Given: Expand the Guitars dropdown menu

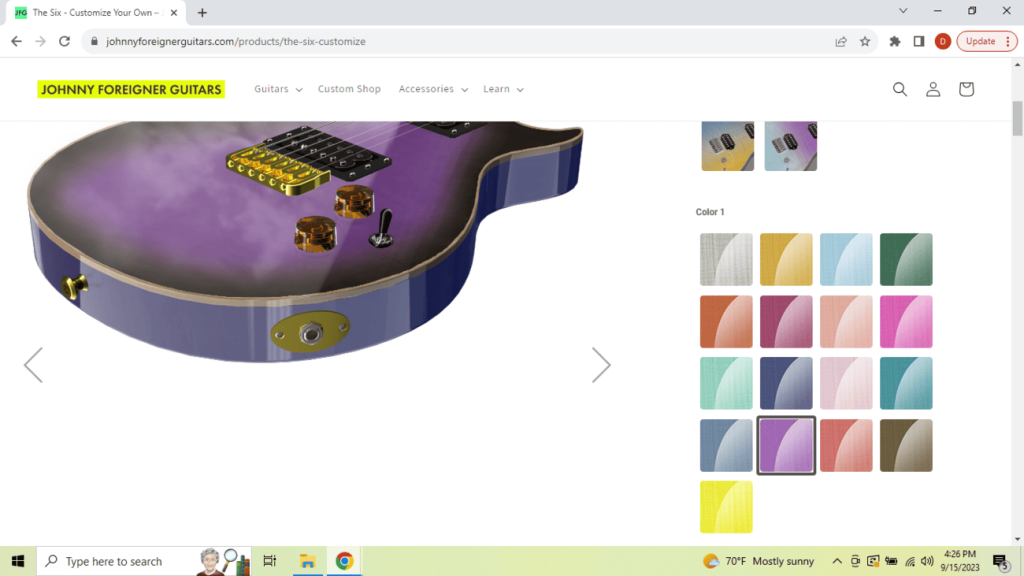Looking at the screenshot, I should point(277,89).
